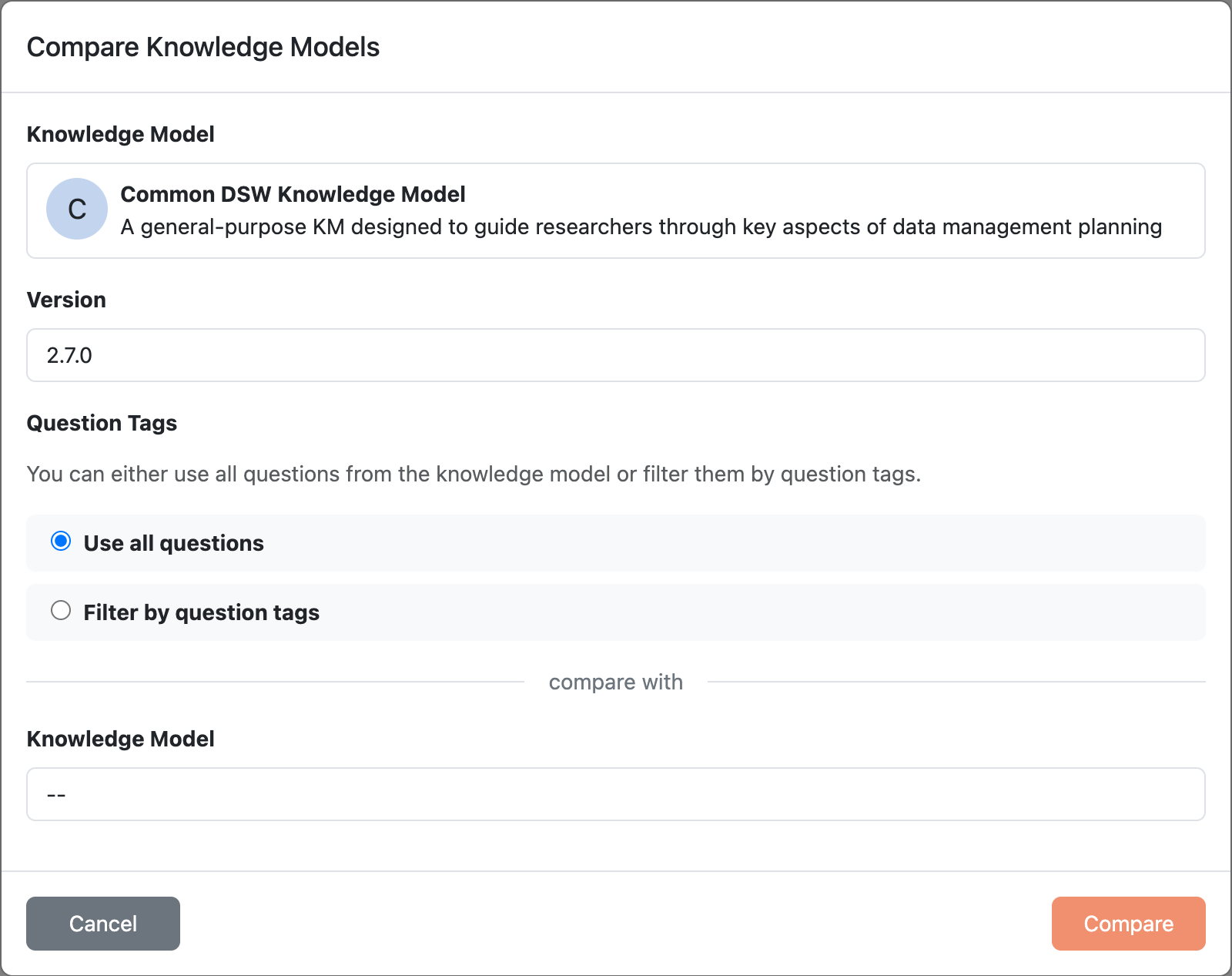Click the round "C" avatar icon
The height and width of the screenshot is (976, 1232).
77,209
